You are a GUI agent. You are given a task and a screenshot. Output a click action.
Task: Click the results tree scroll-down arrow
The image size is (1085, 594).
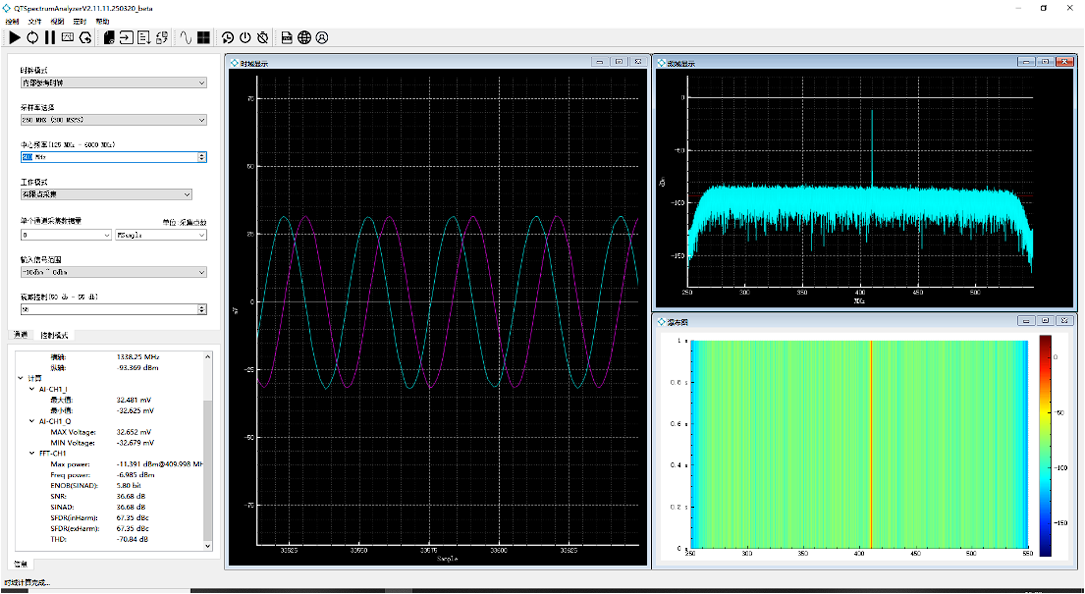pos(208,546)
